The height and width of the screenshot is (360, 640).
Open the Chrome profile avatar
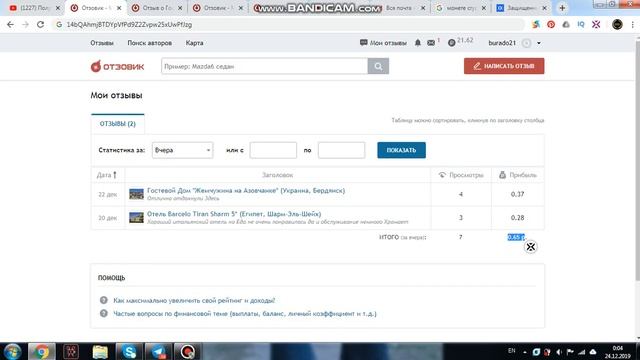(617, 24)
